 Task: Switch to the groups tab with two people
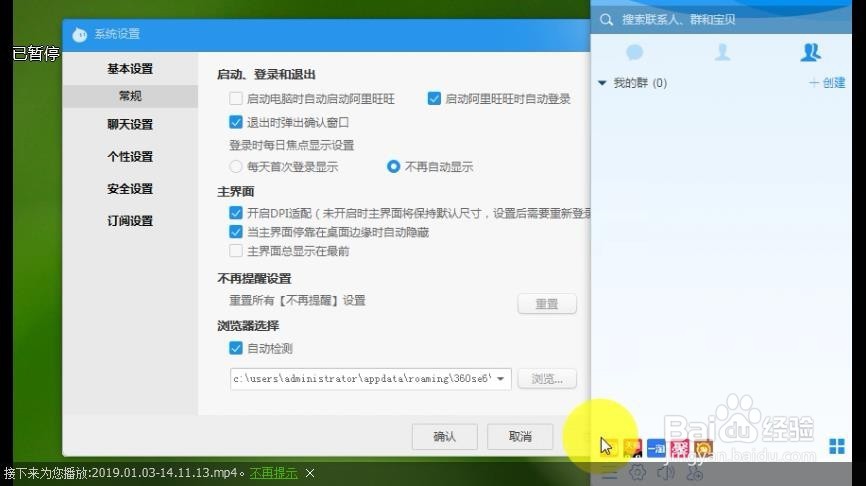point(810,52)
